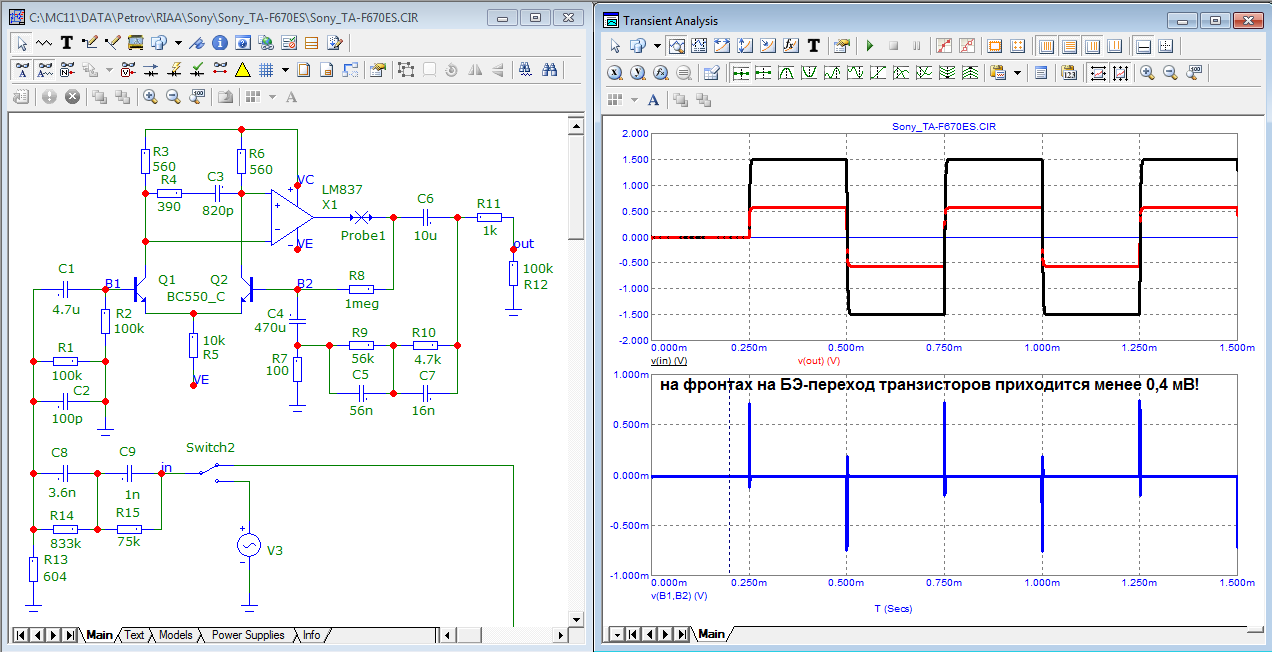Expand dropdown next to analysis window icon
1272x652 pixels.
pyautogui.click(x=657, y=46)
